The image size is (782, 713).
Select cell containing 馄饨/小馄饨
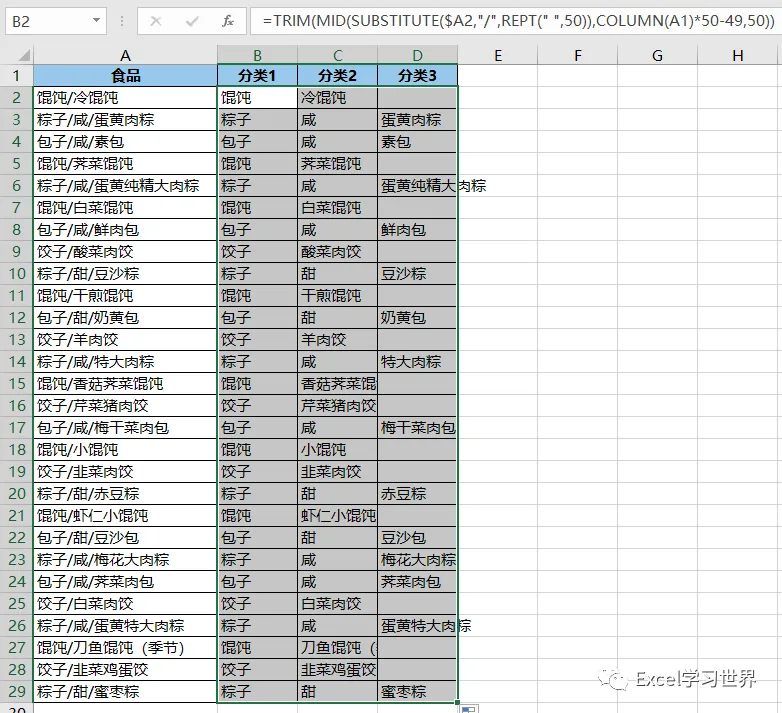[125, 450]
